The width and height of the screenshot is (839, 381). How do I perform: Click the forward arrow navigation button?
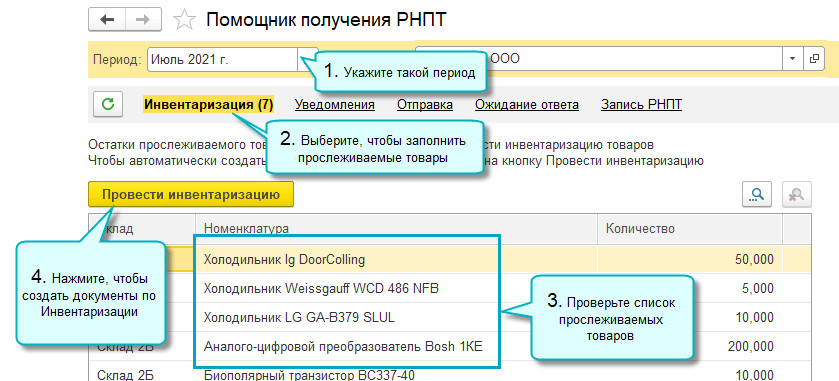[143, 20]
